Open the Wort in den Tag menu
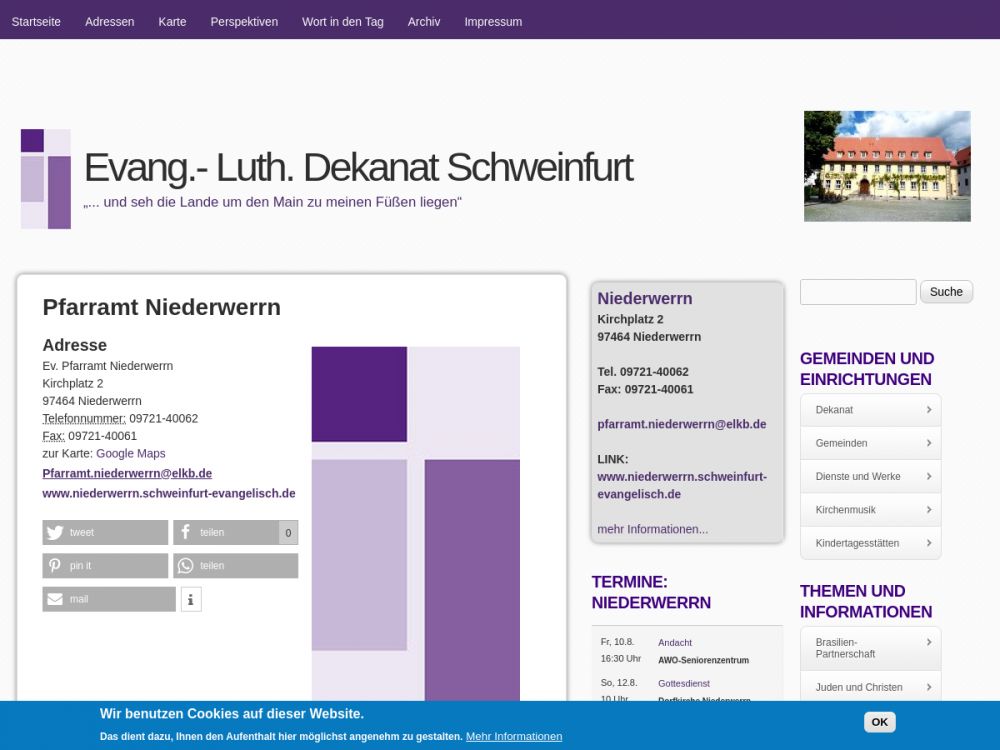 tap(343, 21)
